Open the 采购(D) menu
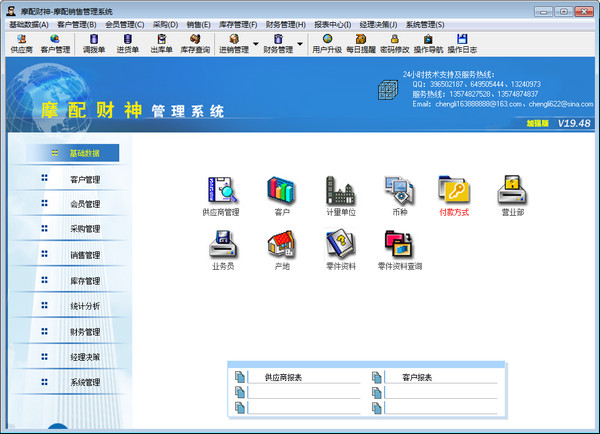This screenshot has width=600, height=434. coord(165,25)
